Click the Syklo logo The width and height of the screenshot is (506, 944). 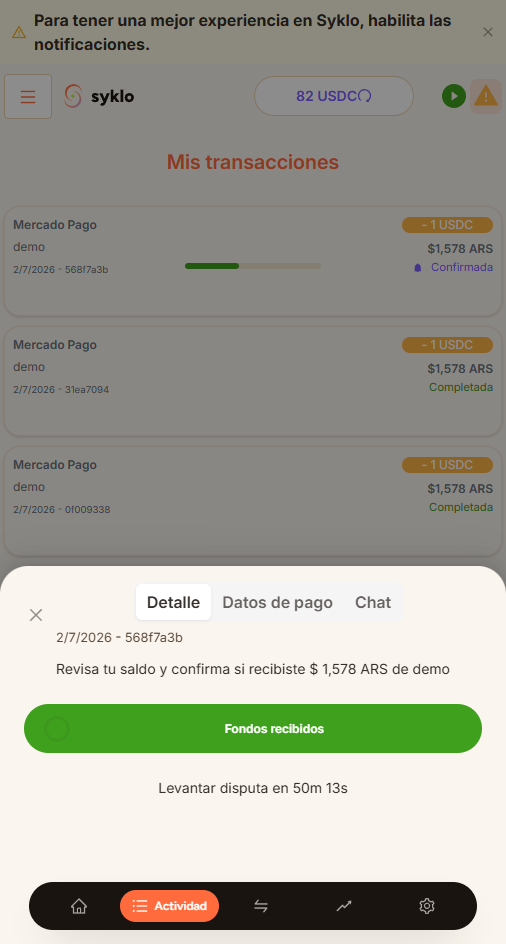(x=99, y=96)
